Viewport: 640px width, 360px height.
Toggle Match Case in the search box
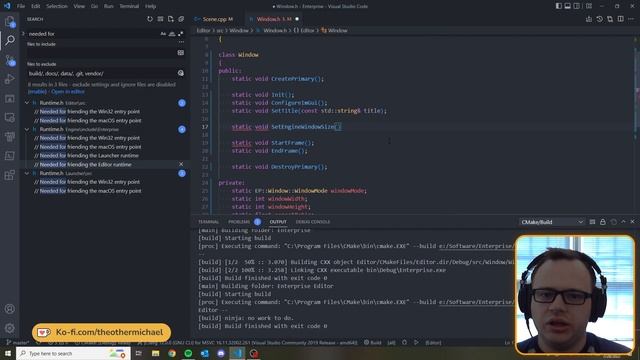163,34
